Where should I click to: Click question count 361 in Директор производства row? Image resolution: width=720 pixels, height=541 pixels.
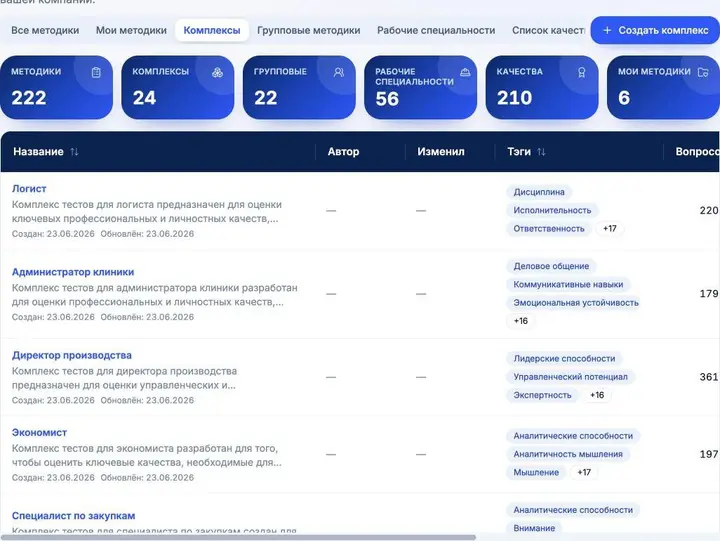[x=709, y=377]
